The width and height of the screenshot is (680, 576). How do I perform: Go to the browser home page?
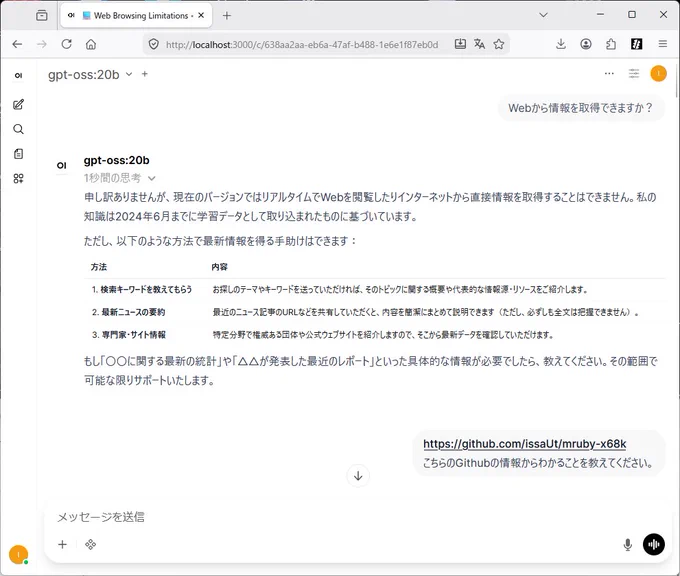click(91, 44)
